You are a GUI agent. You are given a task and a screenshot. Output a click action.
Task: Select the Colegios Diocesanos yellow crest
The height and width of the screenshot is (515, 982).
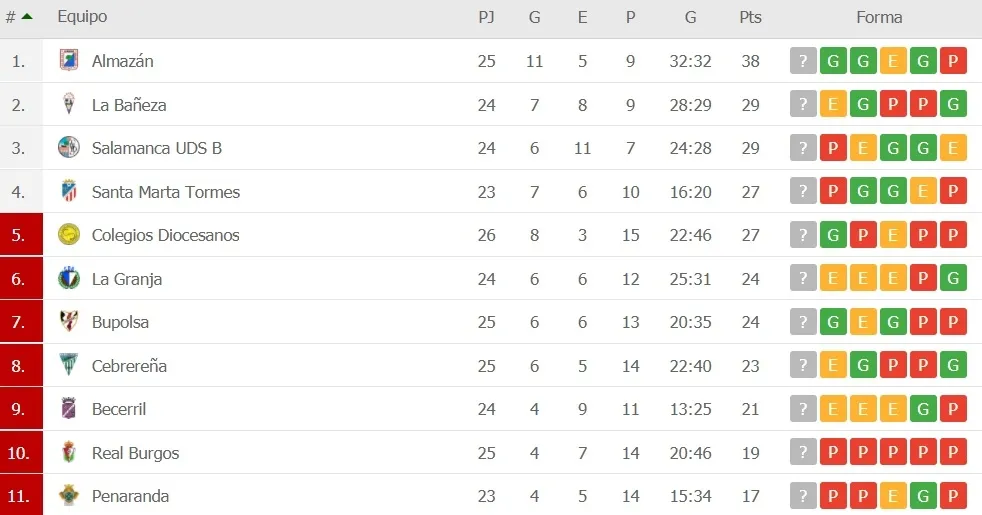pyautogui.click(x=68, y=235)
